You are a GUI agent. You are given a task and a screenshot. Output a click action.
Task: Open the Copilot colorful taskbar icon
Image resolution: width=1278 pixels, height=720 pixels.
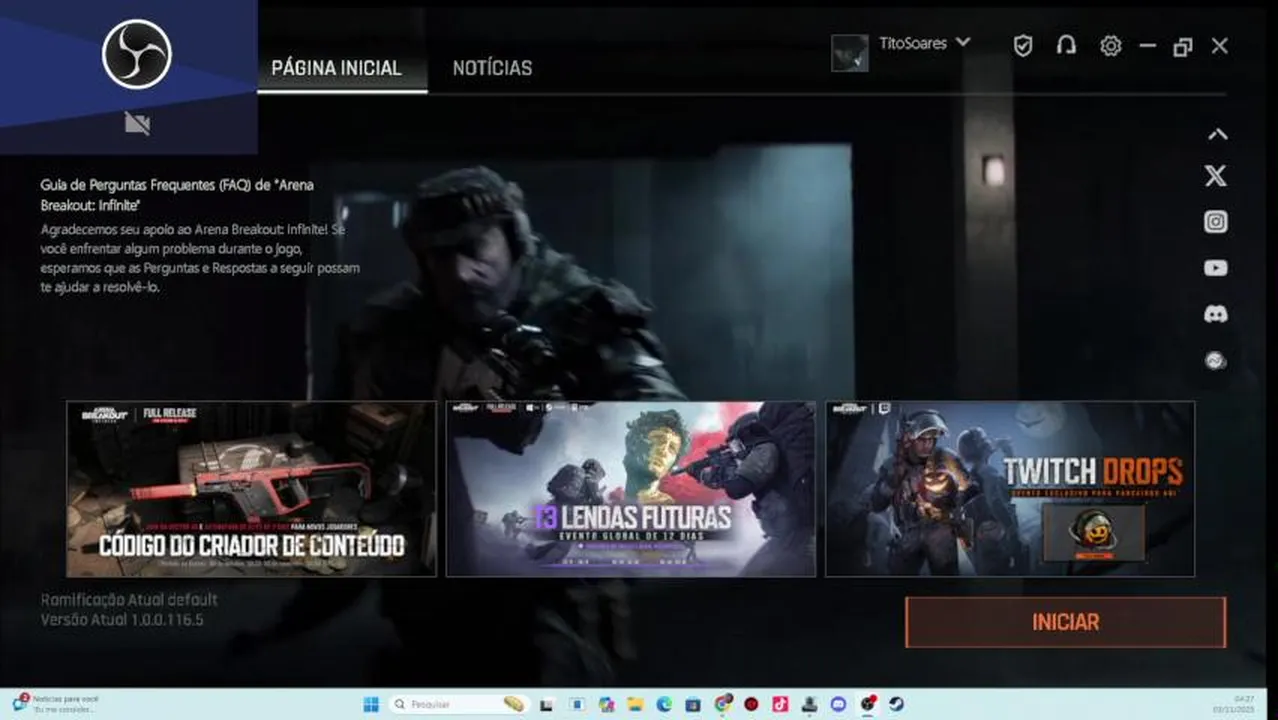tap(607, 704)
